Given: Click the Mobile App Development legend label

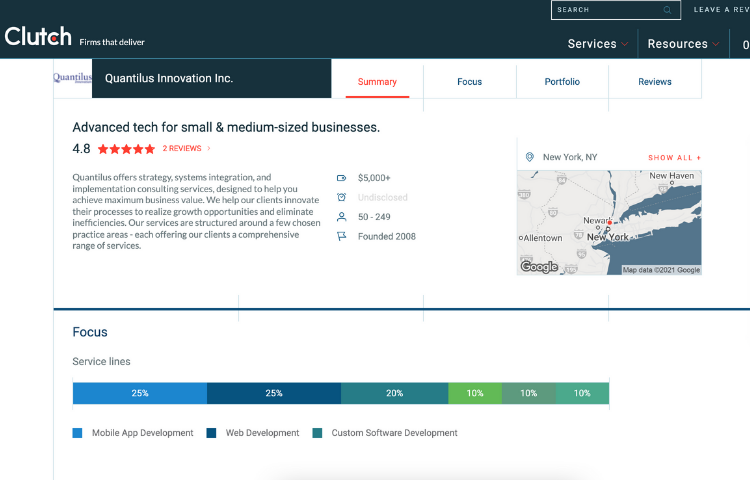Looking at the screenshot, I should pos(143,433).
